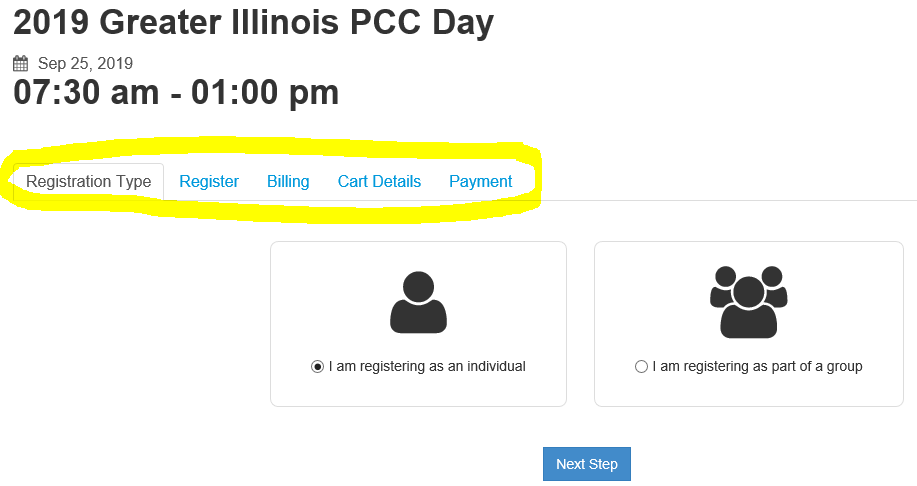The height and width of the screenshot is (486, 917).
Task: Click the group of people icon
Action: point(748,302)
